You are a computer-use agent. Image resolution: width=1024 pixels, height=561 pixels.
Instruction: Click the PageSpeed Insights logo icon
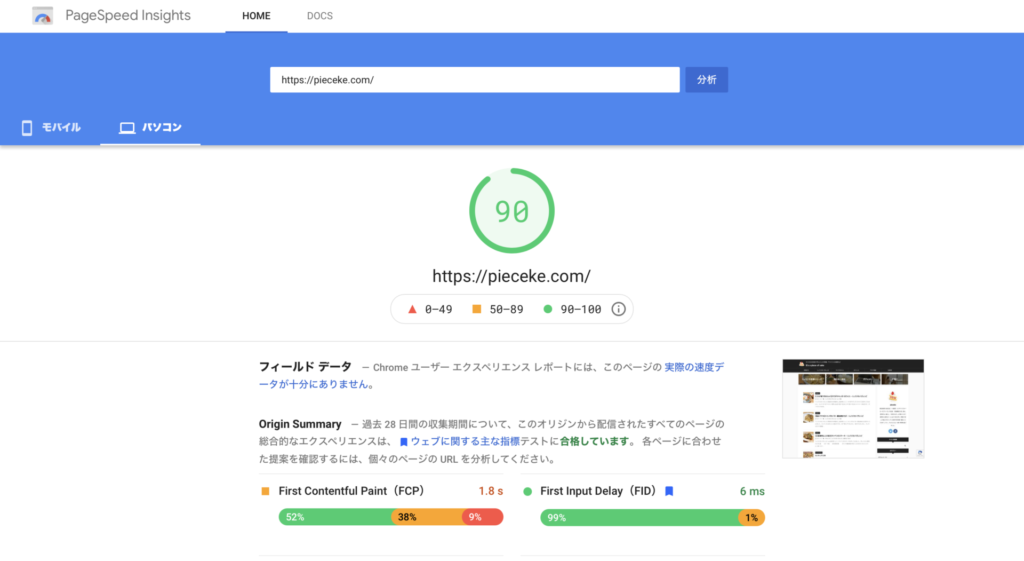pos(42,16)
